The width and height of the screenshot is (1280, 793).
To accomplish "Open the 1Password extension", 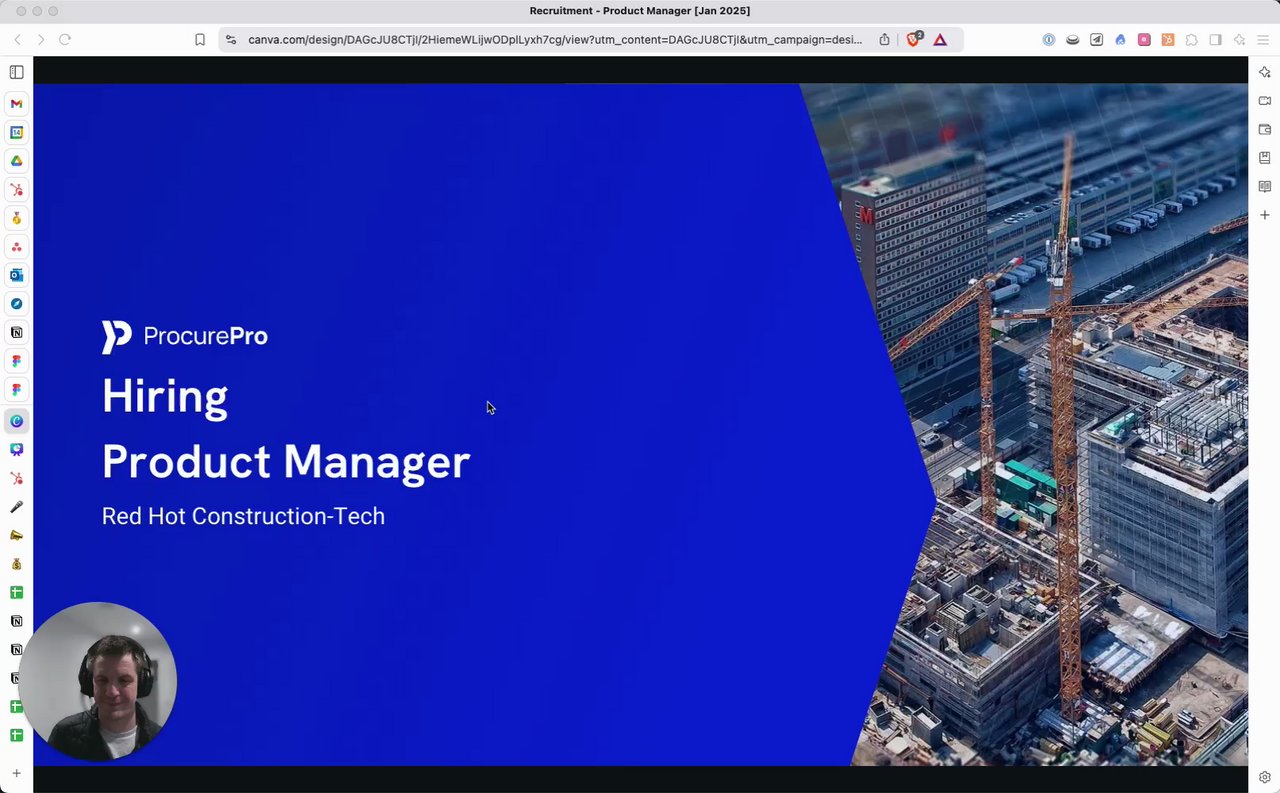I will coord(1049,39).
